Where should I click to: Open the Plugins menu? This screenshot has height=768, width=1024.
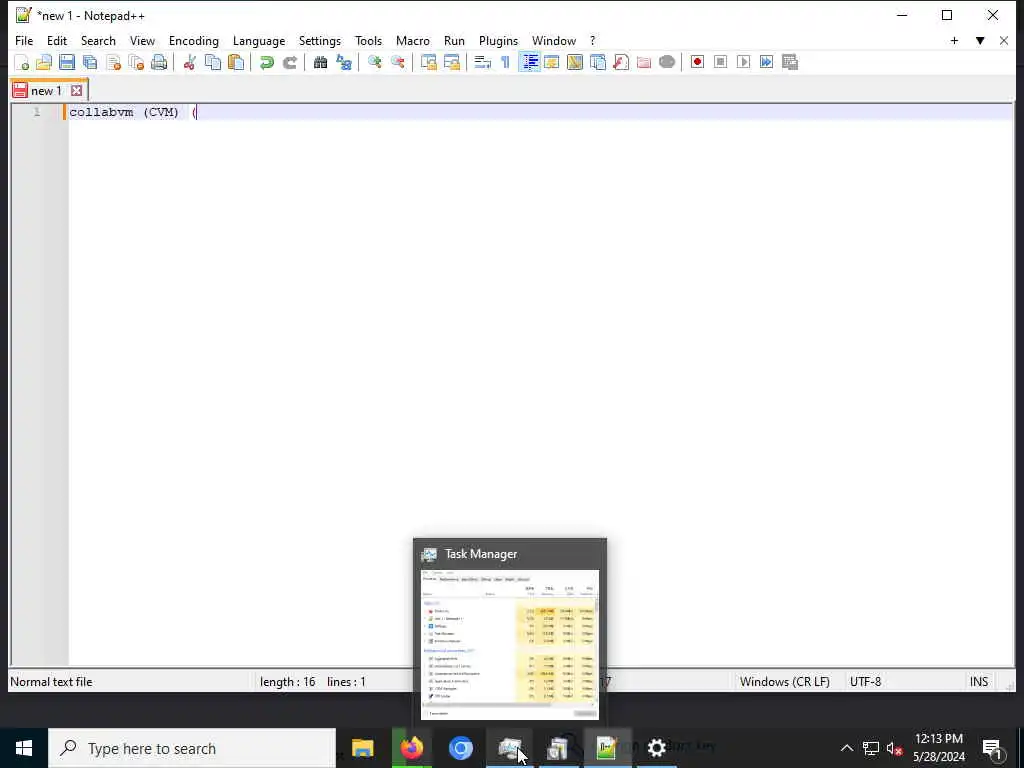pyautogui.click(x=498, y=40)
